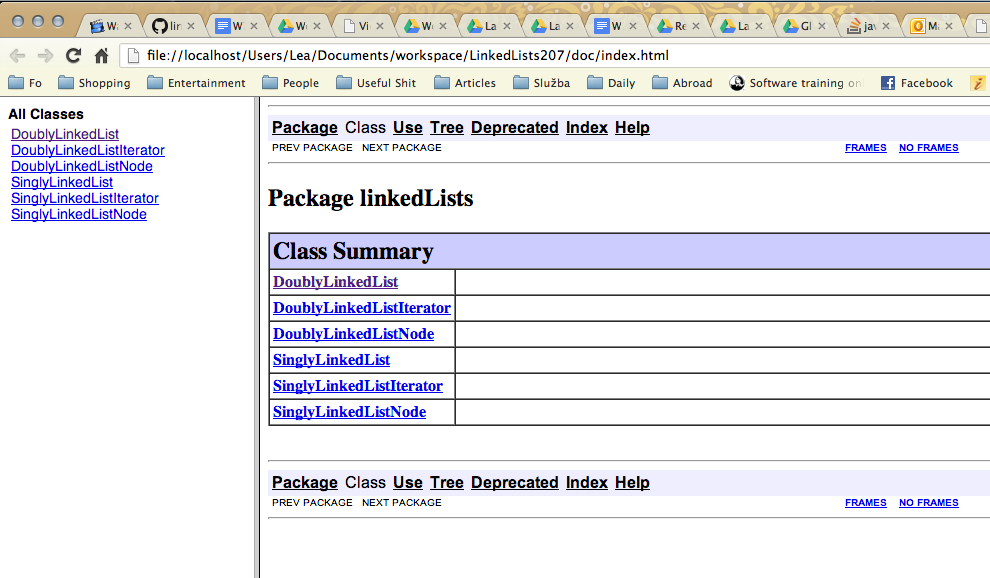Click the home icon in toolbar
This screenshot has width=990, height=578.
pyautogui.click(x=101, y=56)
